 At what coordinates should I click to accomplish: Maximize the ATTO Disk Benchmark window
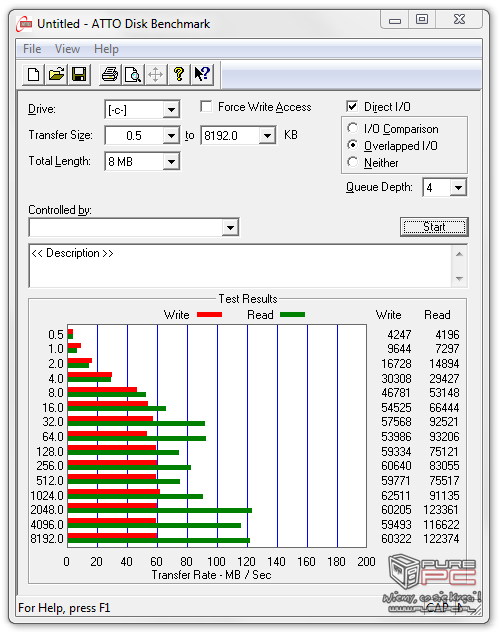click(x=422, y=20)
